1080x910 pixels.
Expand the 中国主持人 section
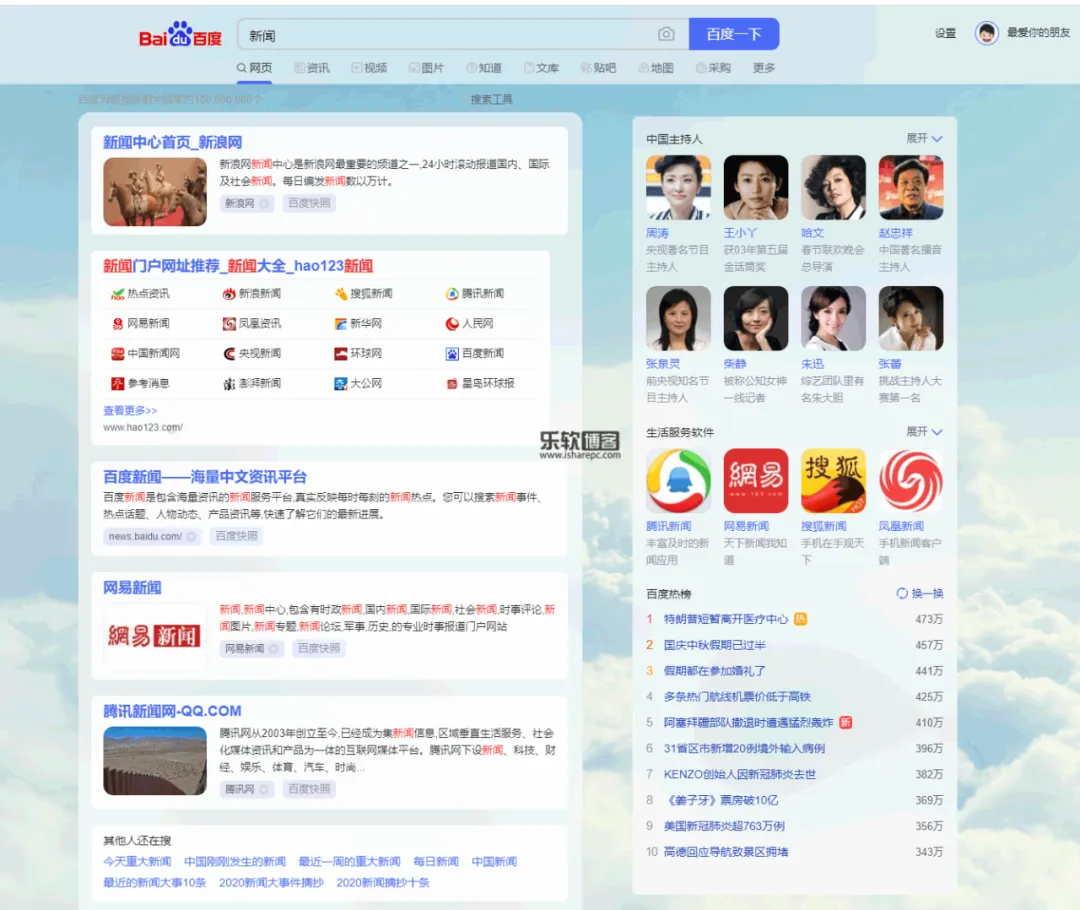coord(924,138)
